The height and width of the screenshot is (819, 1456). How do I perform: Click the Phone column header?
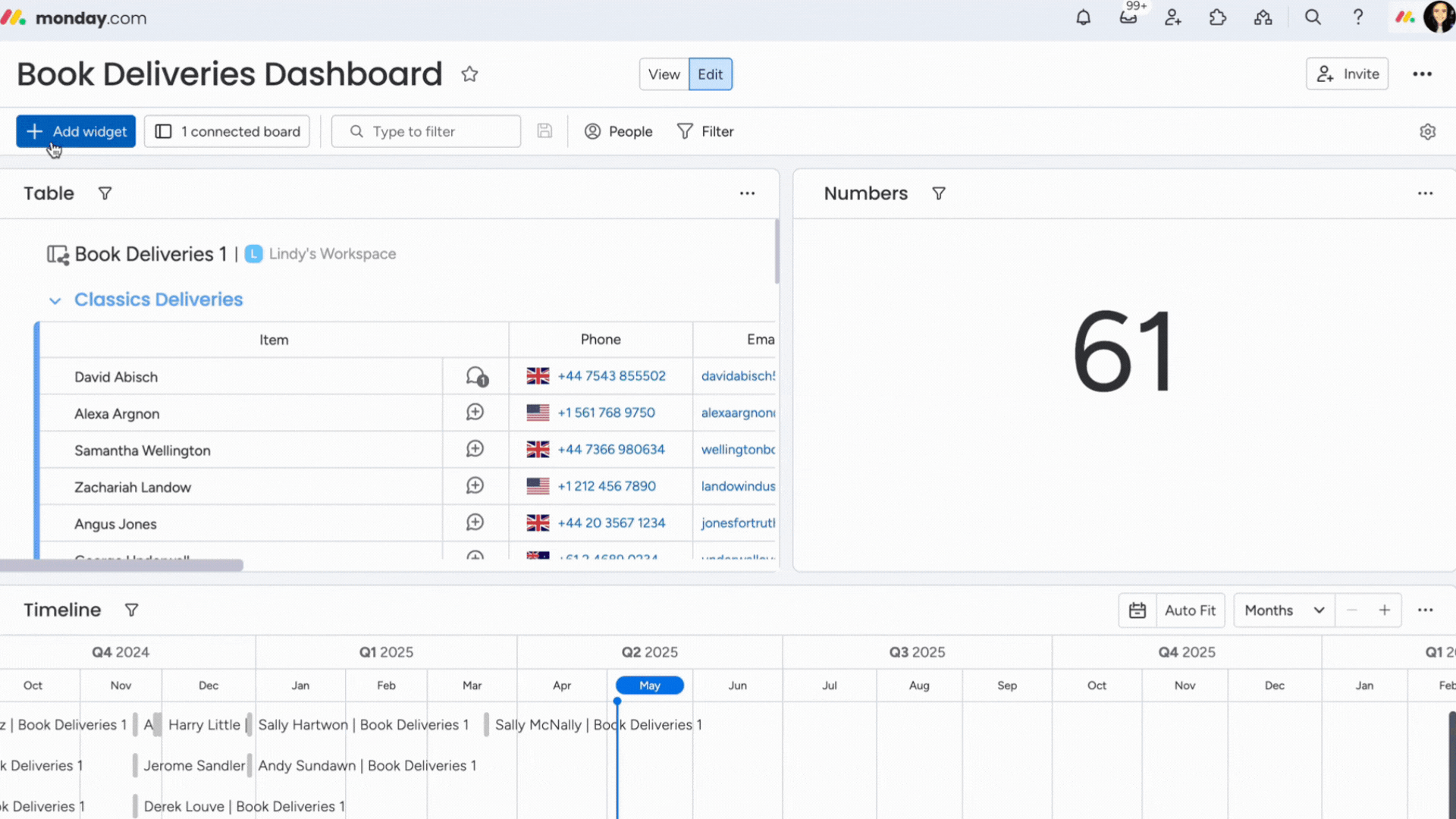pyautogui.click(x=601, y=340)
